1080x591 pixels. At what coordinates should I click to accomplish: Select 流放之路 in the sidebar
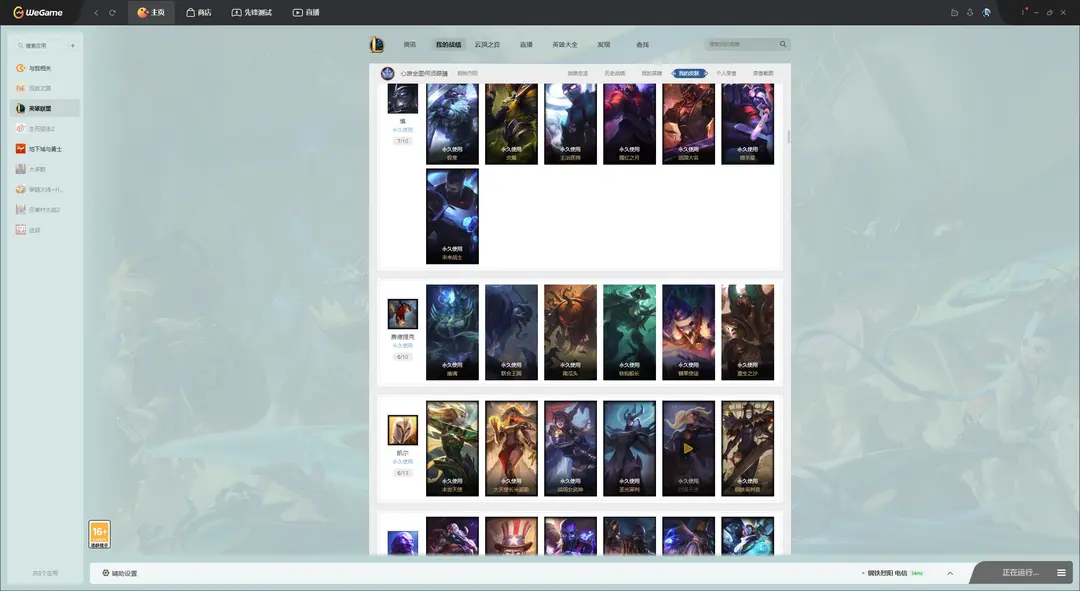[45, 88]
